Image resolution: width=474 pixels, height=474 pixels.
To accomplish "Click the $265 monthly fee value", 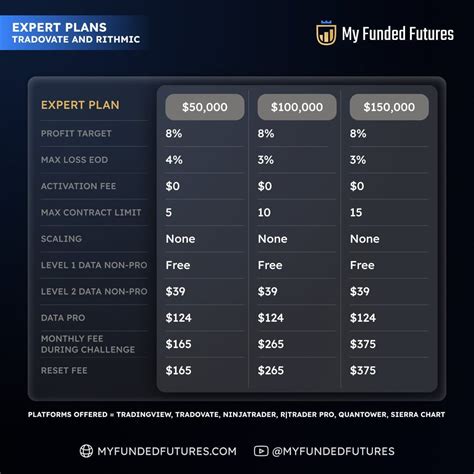I will click(x=271, y=344).
